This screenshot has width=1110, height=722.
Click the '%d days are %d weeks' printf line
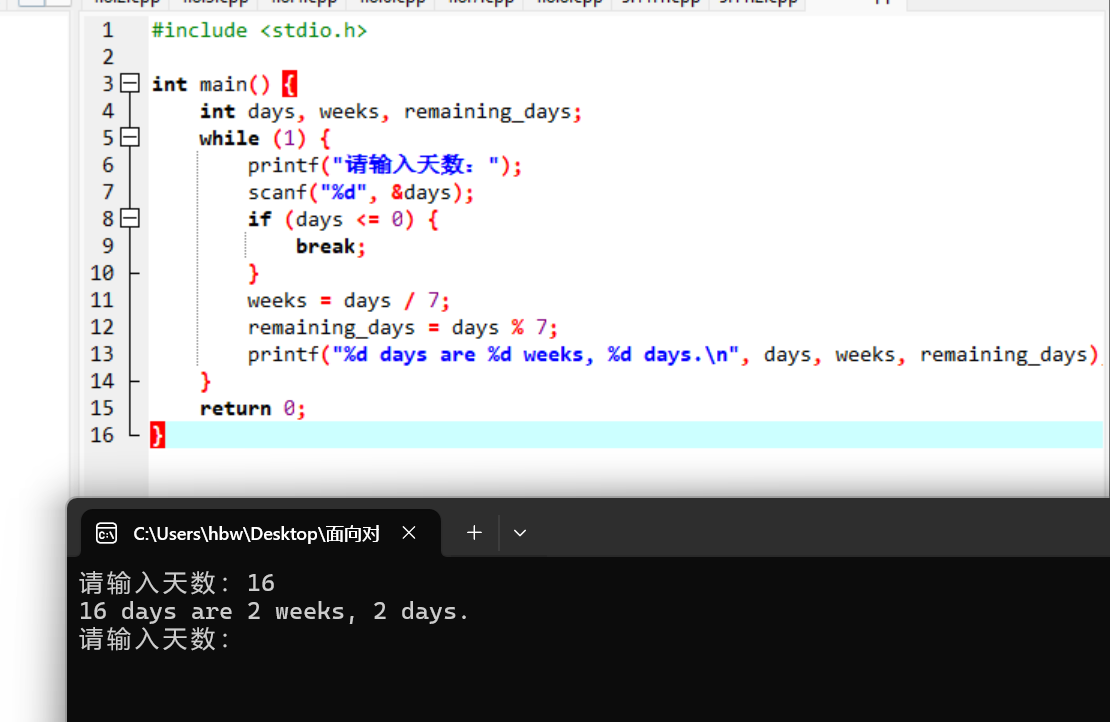673,355
